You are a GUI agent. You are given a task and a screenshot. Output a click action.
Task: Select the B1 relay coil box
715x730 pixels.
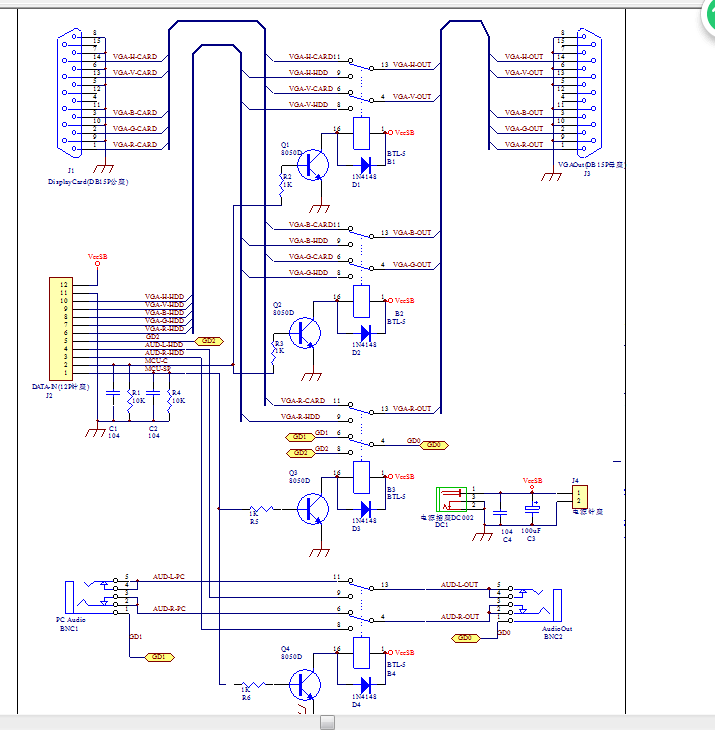pyautogui.click(x=364, y=132)
